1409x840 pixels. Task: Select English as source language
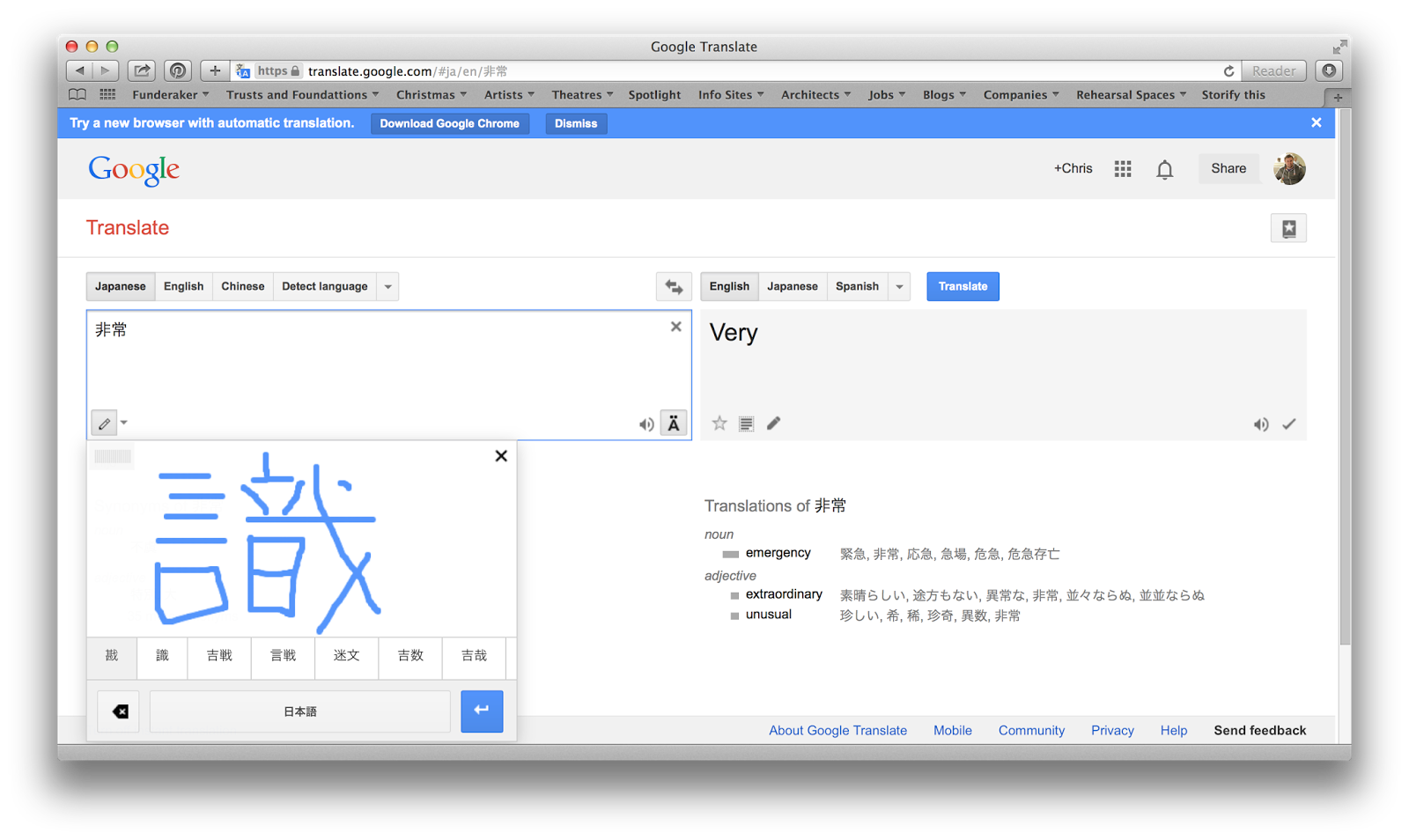pyautogui.click(x=183, y=286)
